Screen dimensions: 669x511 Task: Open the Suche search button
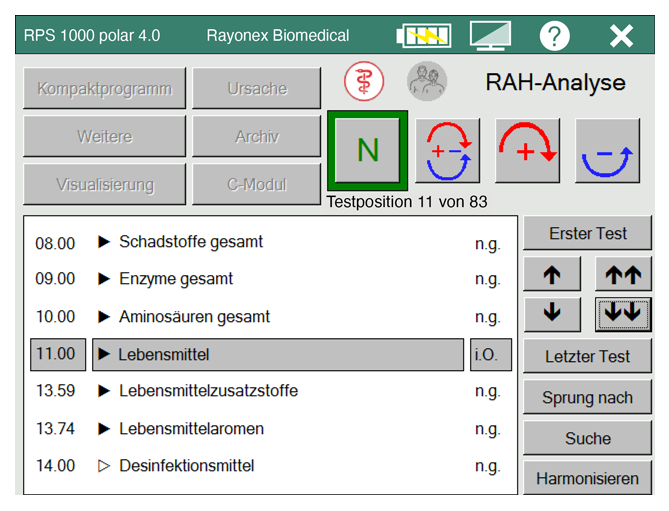[x=587, y=438]
